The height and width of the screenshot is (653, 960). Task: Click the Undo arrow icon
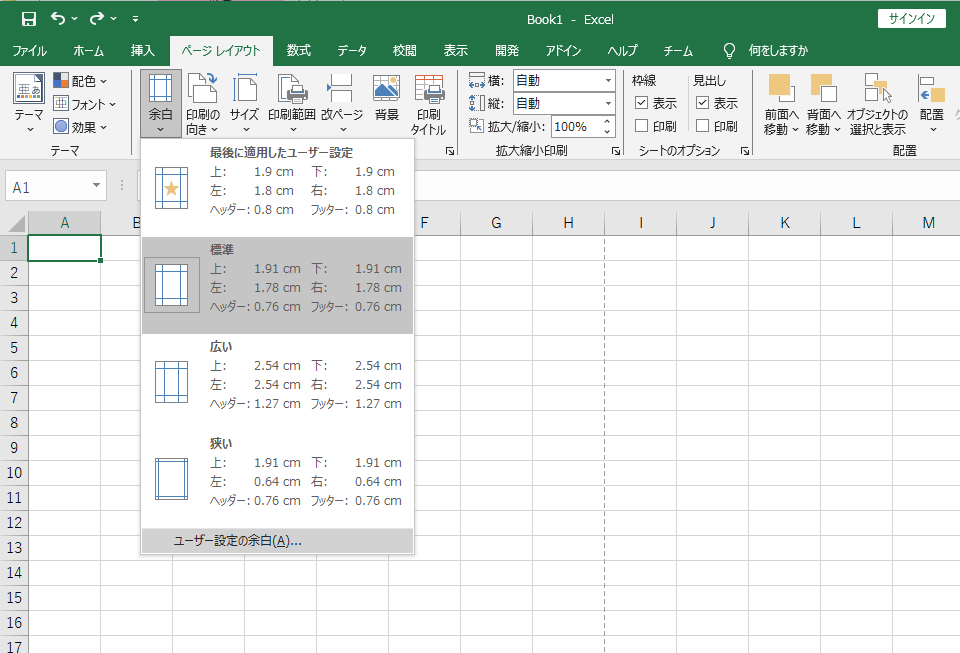[x=58, y=18]
